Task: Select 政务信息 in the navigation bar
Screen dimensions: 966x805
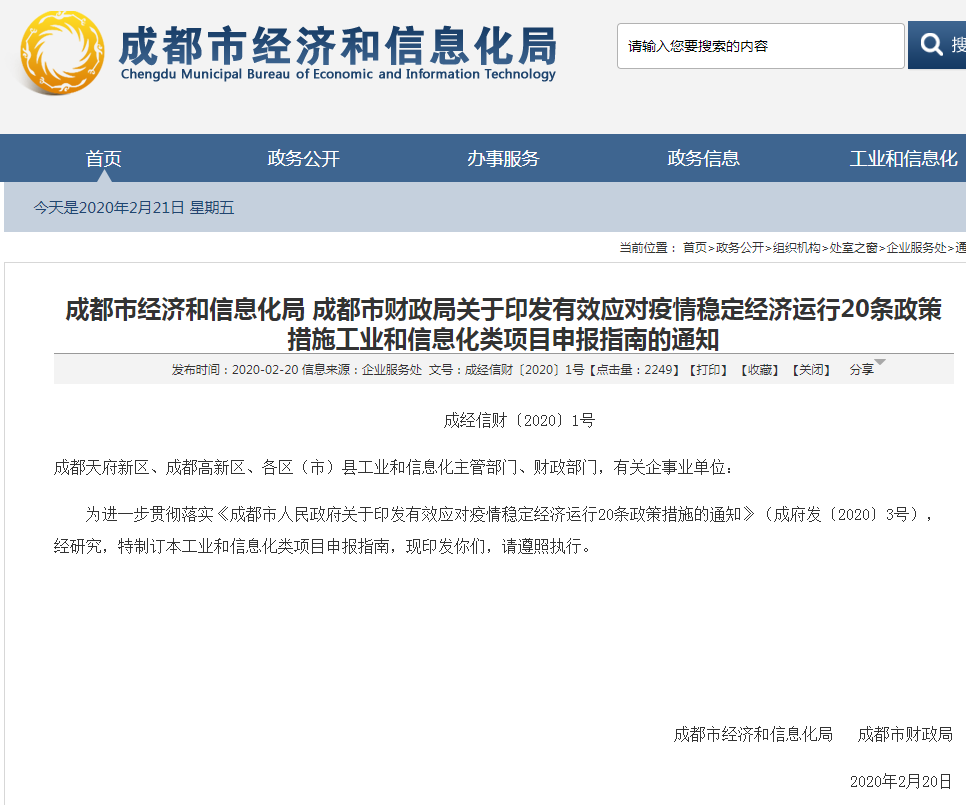Action: pyautogui.click(x=703, y=158)
